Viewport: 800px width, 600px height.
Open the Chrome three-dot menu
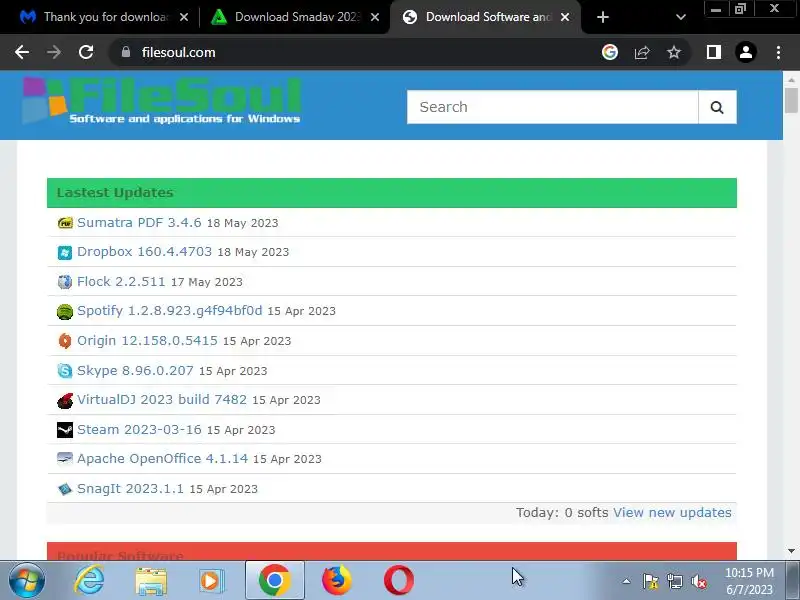click(x=778, y=52)
